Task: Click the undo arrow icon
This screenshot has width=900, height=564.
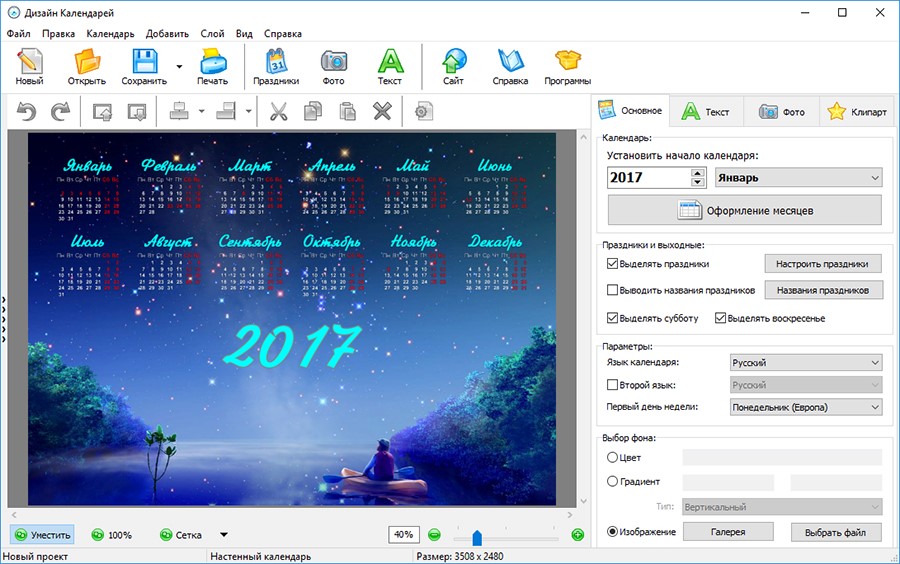Action: (x=27, y=111)
